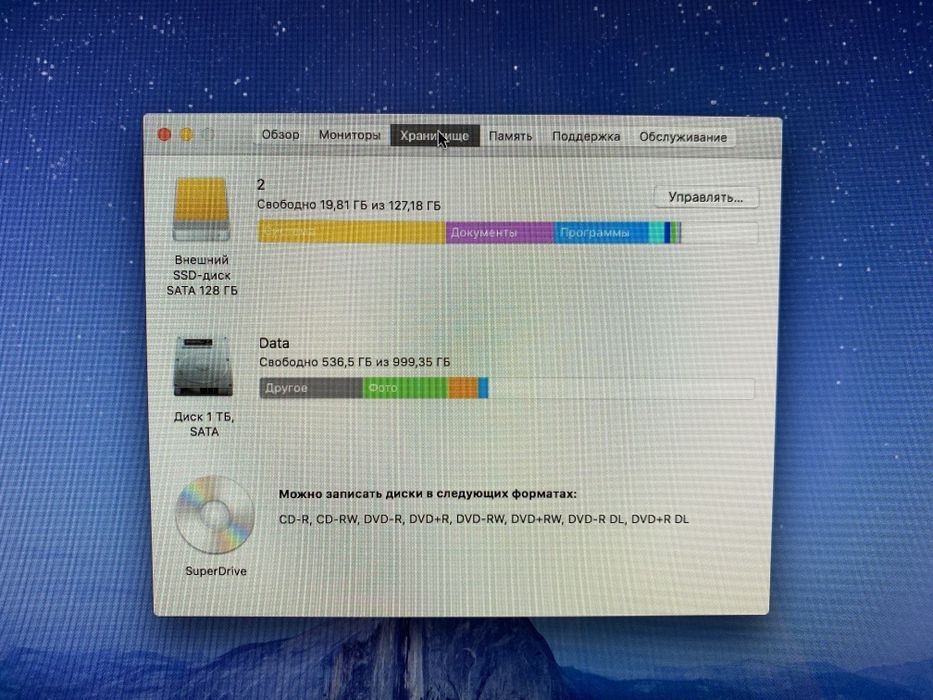Click the purple Документы storage segment
933x700 pixels.
point(500,232)
